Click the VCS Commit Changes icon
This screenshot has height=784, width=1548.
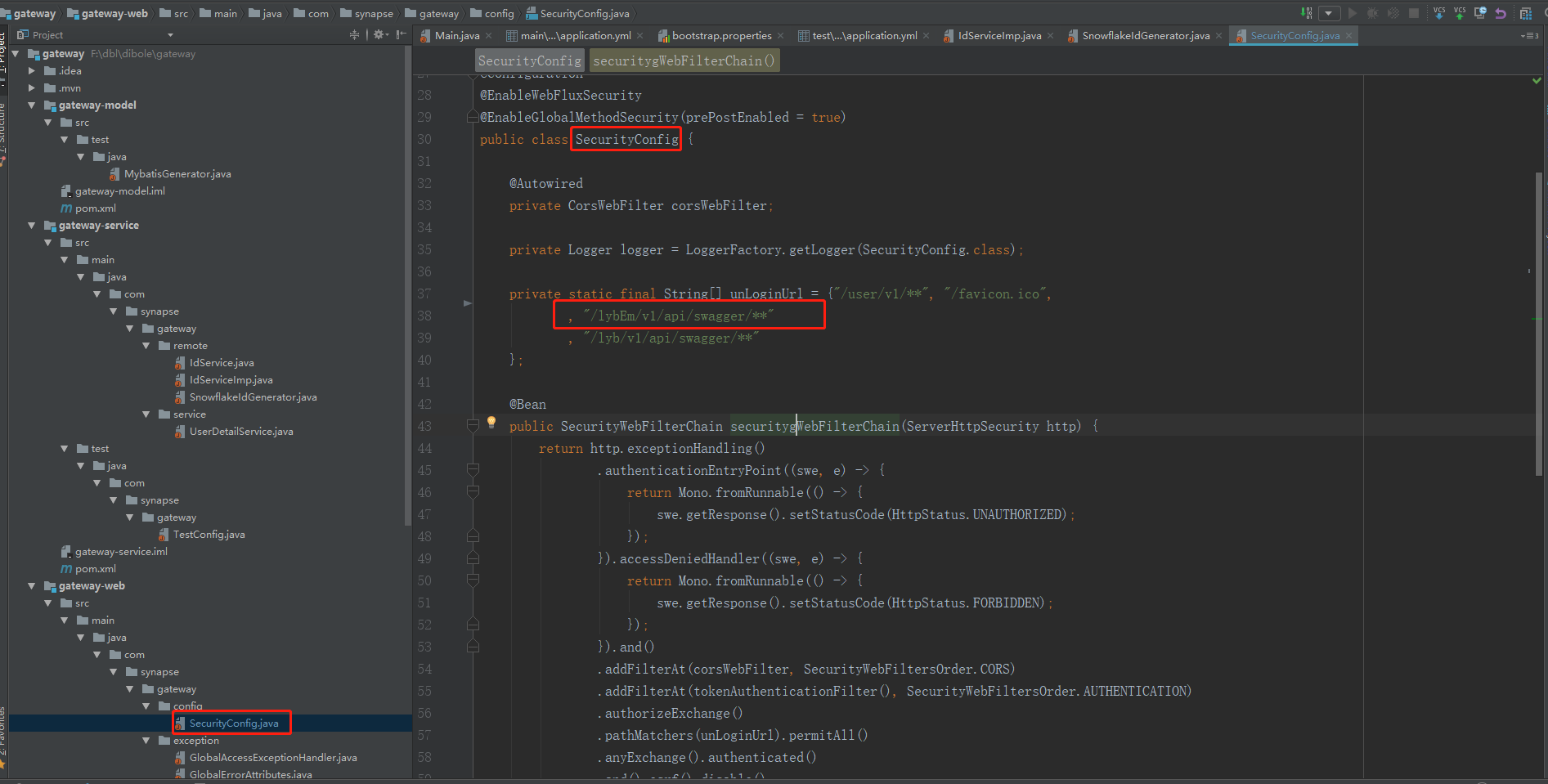tap(1460, 13)
